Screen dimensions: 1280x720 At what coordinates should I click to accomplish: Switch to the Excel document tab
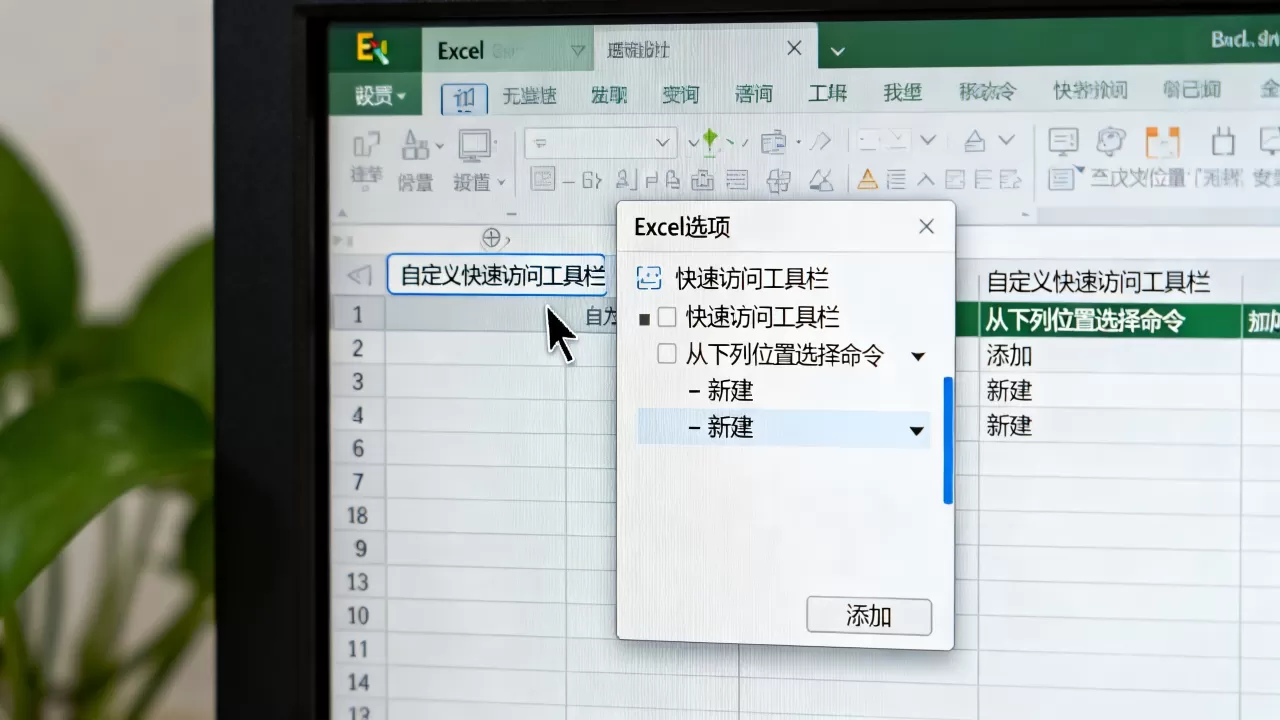508,50
